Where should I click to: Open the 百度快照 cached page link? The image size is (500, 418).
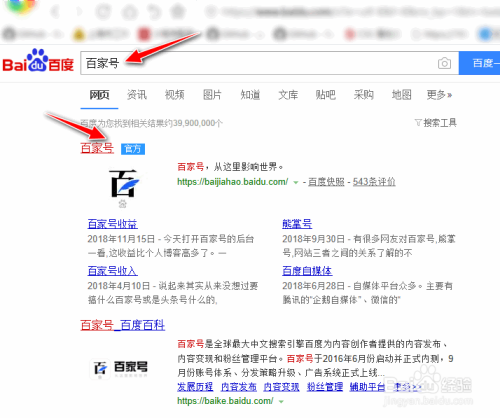326,182
